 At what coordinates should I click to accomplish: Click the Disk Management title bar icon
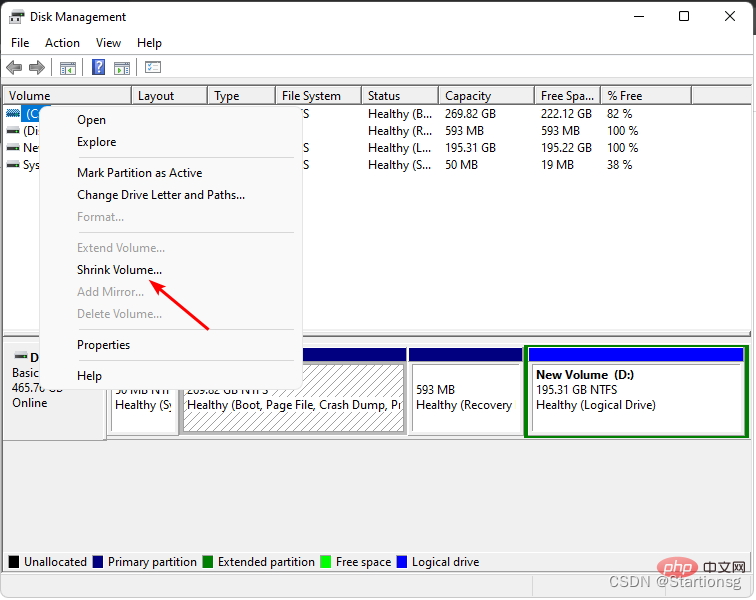[16, 17]
